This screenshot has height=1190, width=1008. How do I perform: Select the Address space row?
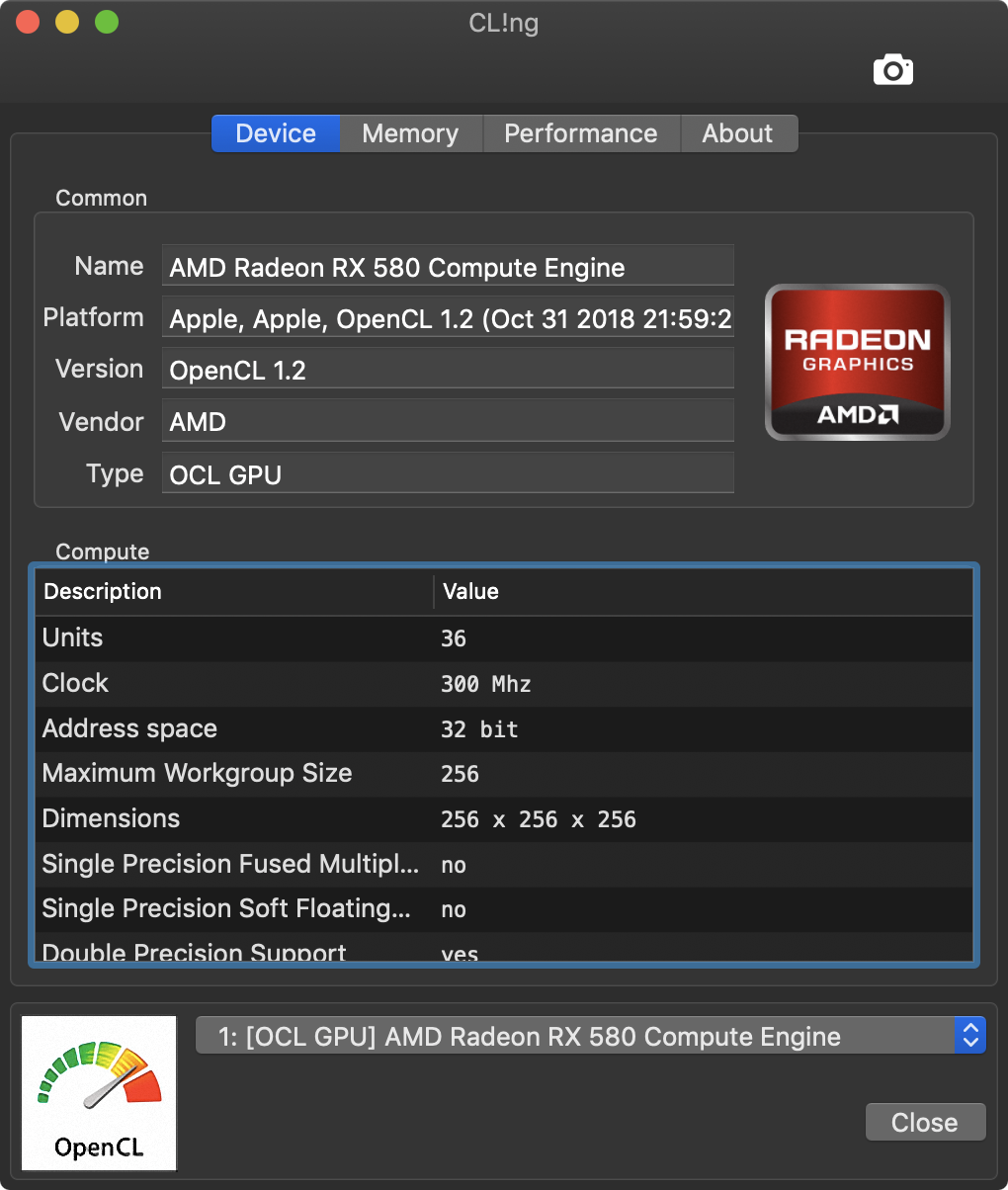(504, 728)
